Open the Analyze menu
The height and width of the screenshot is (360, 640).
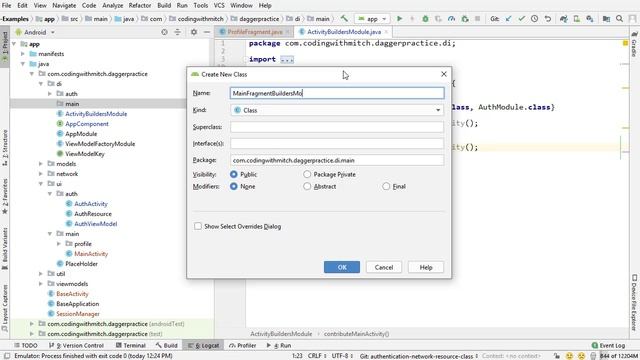[x=113, y=5]
